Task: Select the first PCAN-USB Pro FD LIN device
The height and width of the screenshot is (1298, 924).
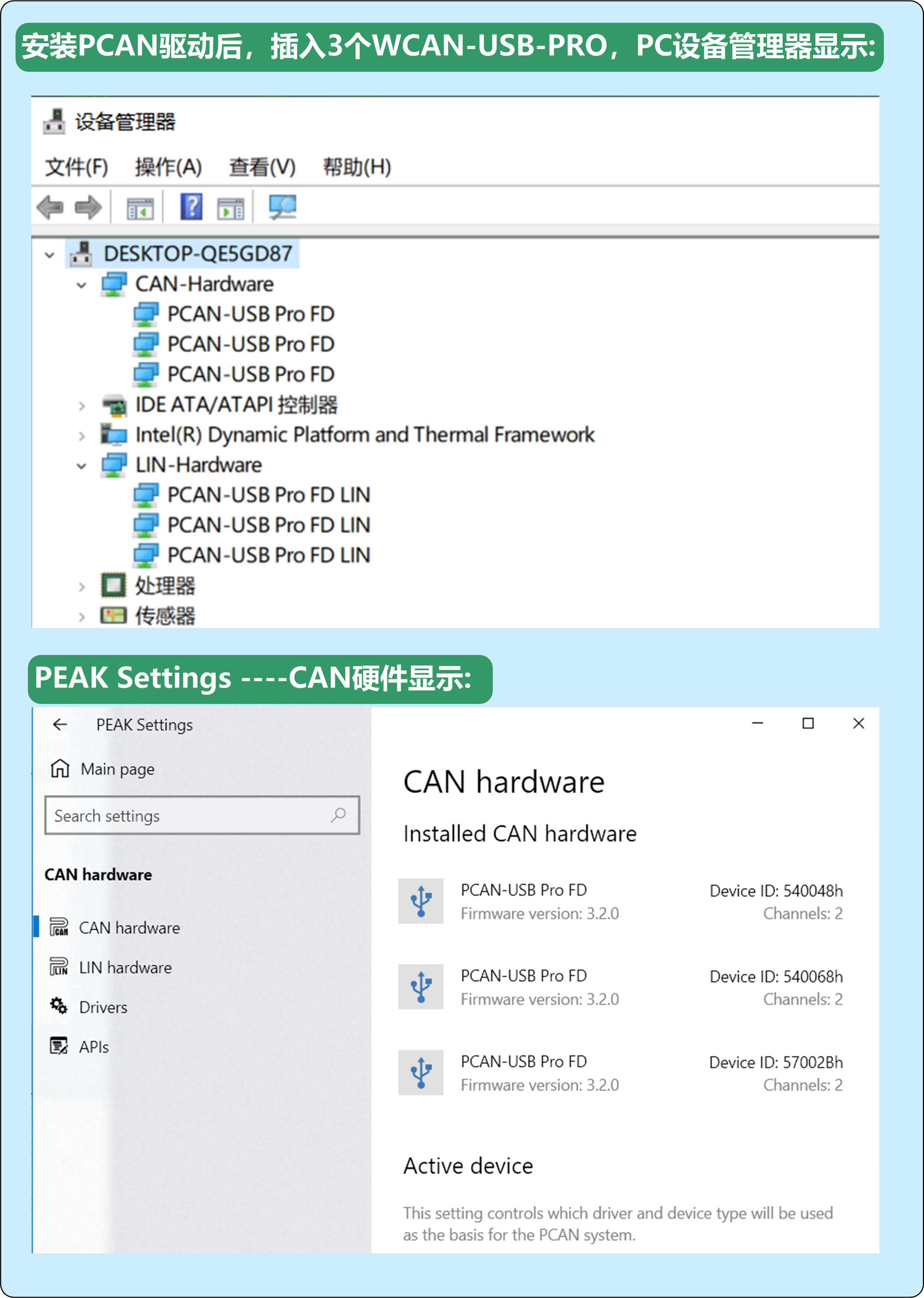Action: [269, 495]
